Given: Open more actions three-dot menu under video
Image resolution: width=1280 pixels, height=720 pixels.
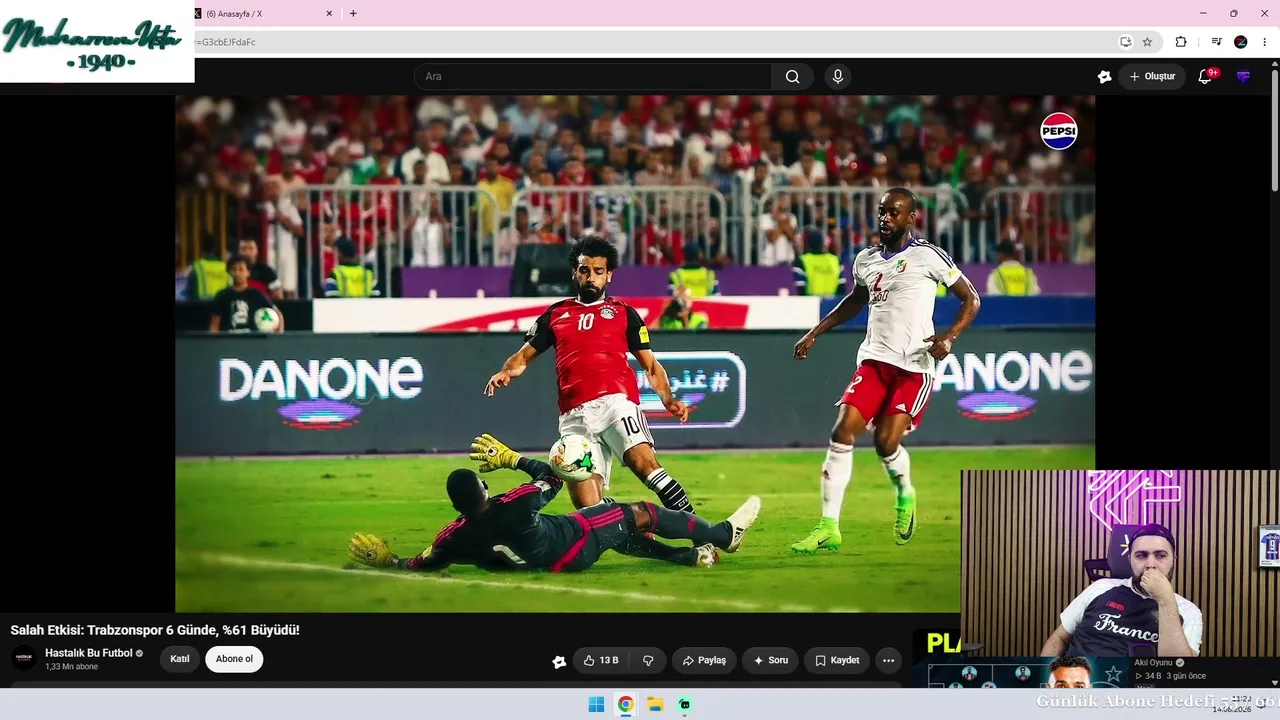Looking at the screenshot, I should [888, 660].
